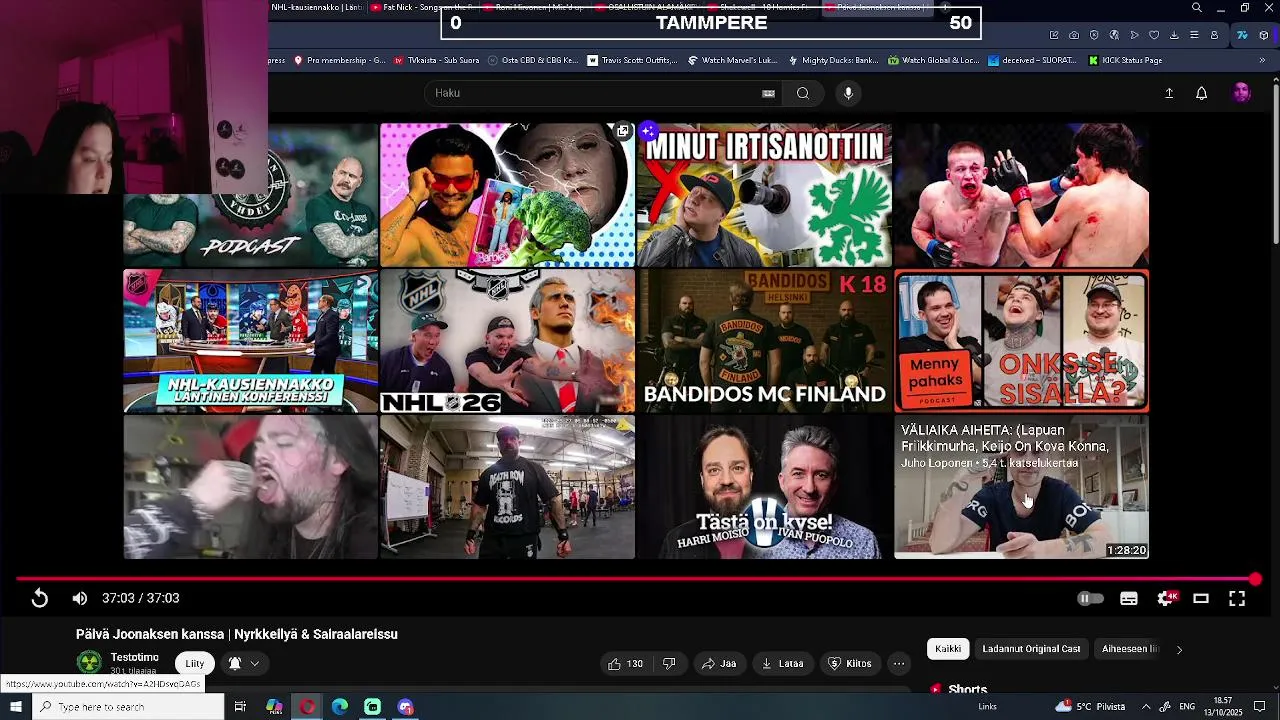Switch the player to full screen
The image size is (1280, 720).
[x=1237, y=598]
